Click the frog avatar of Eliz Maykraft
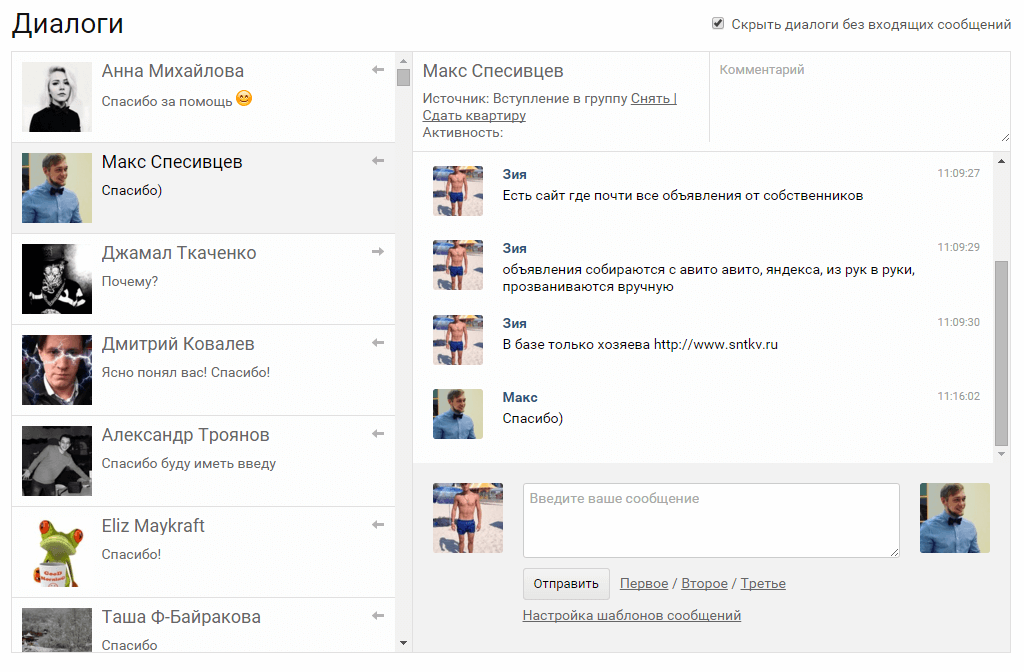Screen dimensions: 1024x672 click(57, 552)
